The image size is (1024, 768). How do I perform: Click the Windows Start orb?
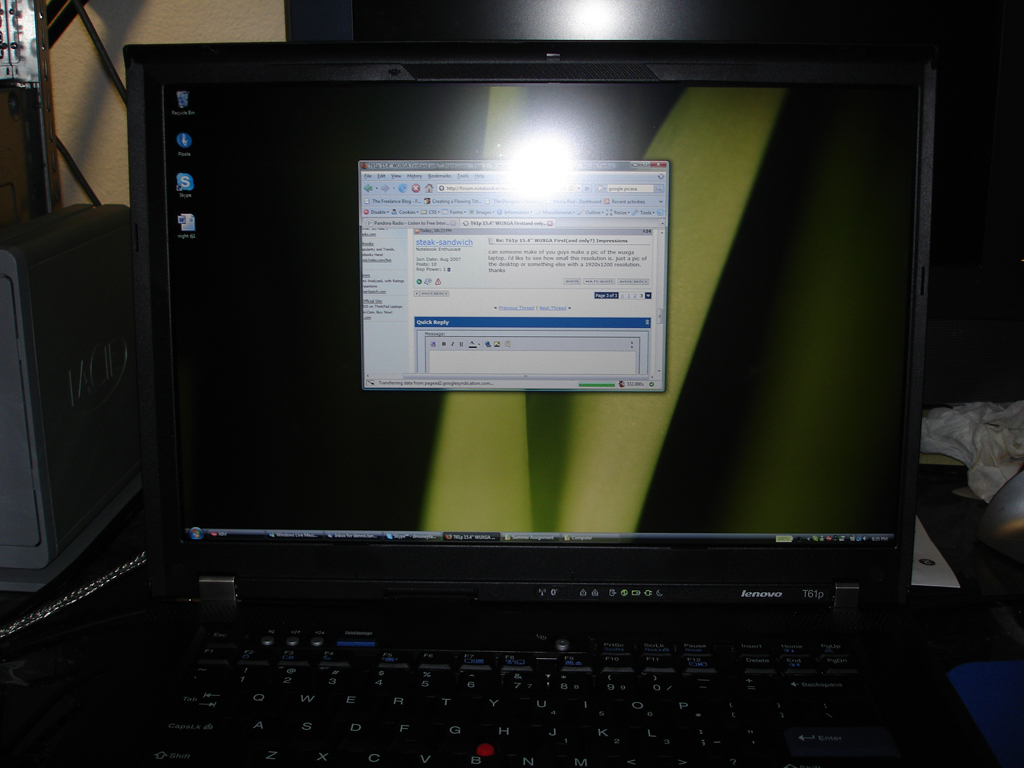tap(195, 534)
